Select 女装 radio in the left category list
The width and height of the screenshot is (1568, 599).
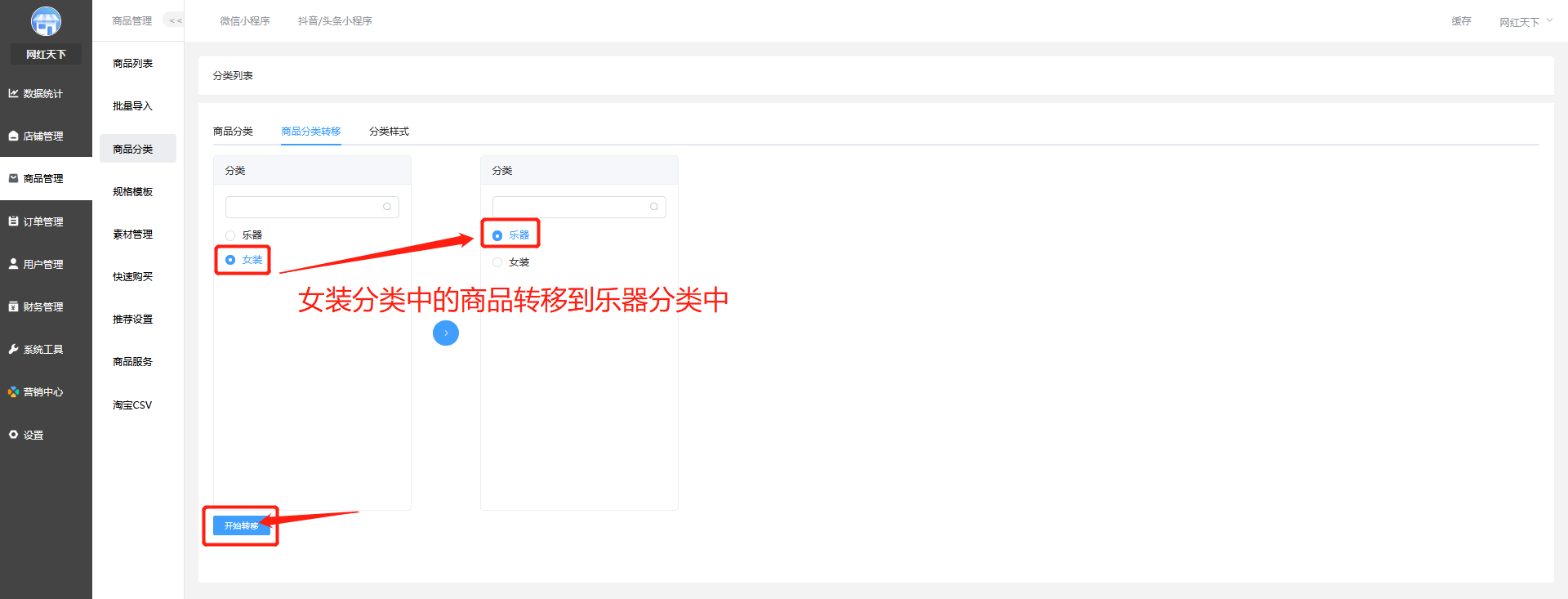(x=230, y=260)
